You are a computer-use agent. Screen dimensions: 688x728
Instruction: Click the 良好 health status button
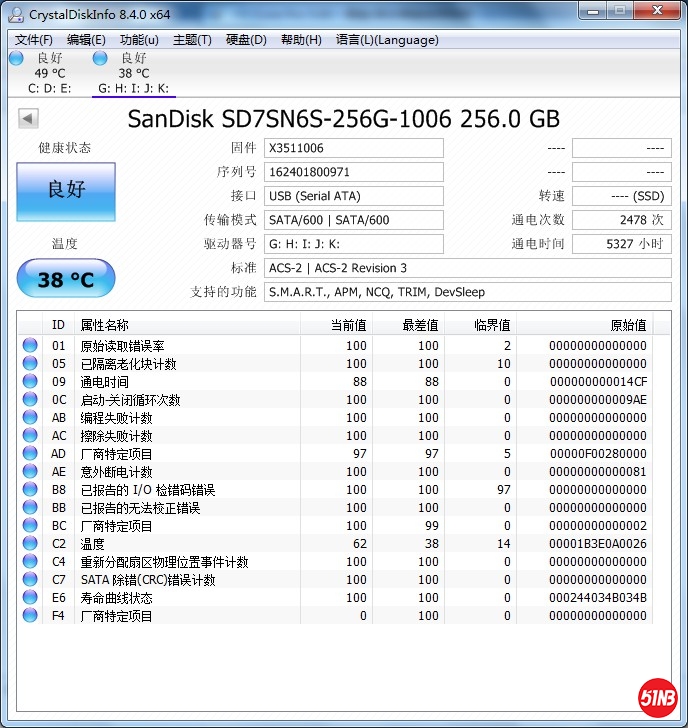point(66,189)
